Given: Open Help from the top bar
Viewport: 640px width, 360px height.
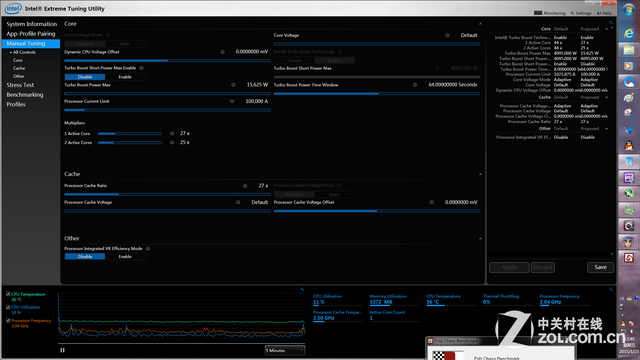Looking at the screenshot, I should click(x=604, y=13).
